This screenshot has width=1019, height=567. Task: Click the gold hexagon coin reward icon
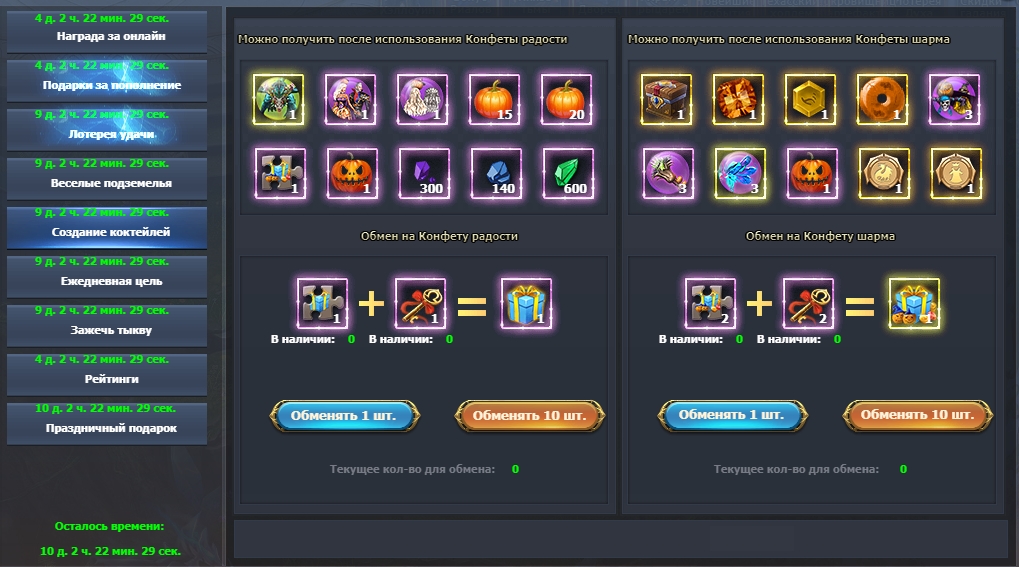pos(810,99)
